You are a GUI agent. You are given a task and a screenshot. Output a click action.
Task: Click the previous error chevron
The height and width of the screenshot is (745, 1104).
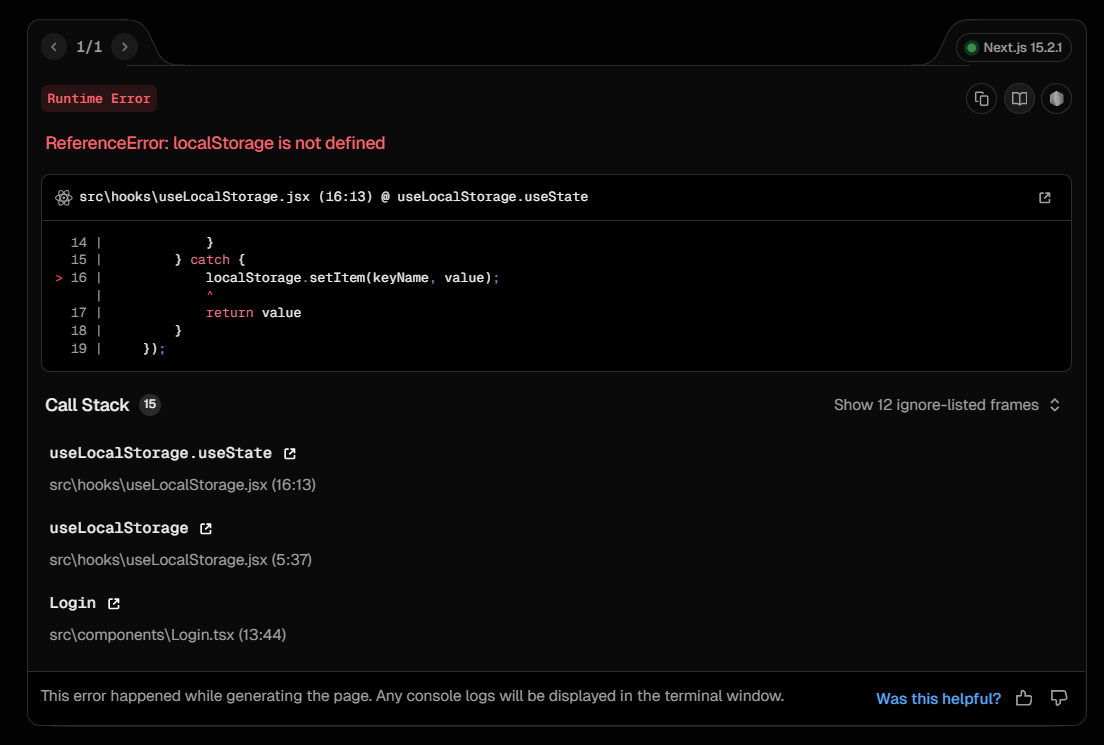[x=53, y=46]
